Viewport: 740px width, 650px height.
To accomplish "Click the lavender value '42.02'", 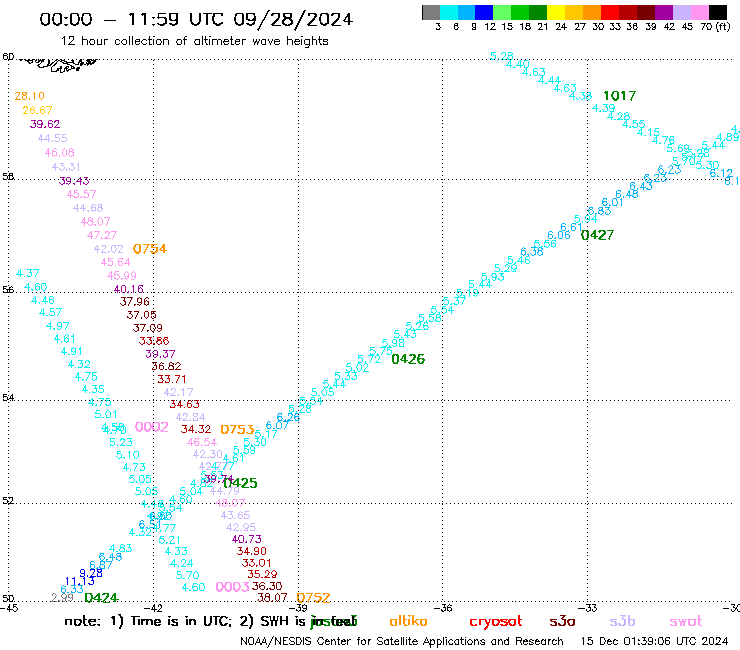I will pos(109,249).
